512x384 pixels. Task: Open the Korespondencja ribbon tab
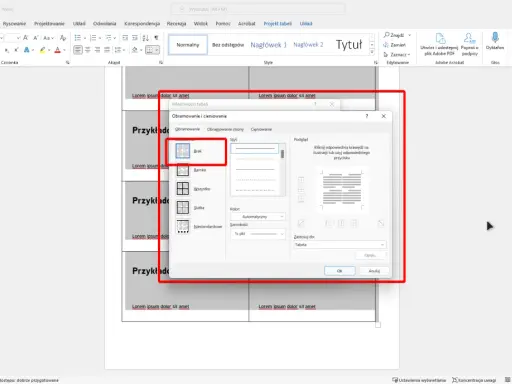[142, 24]
